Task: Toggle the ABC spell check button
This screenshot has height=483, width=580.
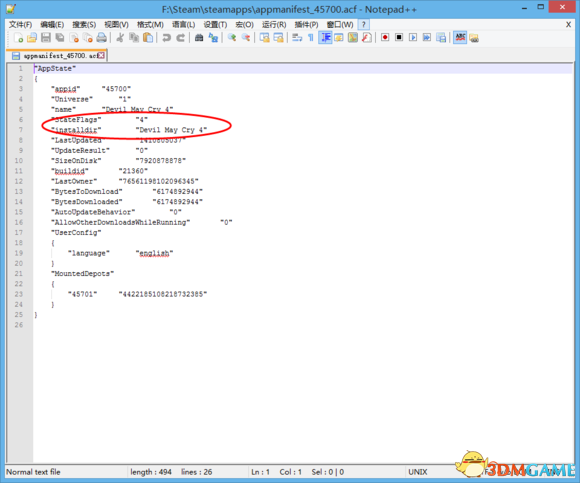Action: click(460, 38)
